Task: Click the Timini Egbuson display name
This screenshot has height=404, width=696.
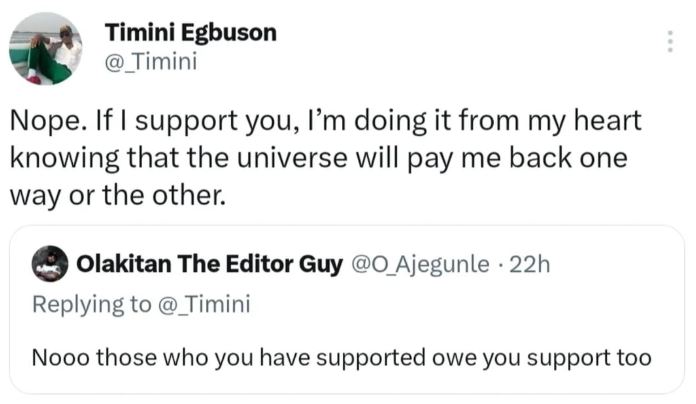Action: tap(190, 32)
